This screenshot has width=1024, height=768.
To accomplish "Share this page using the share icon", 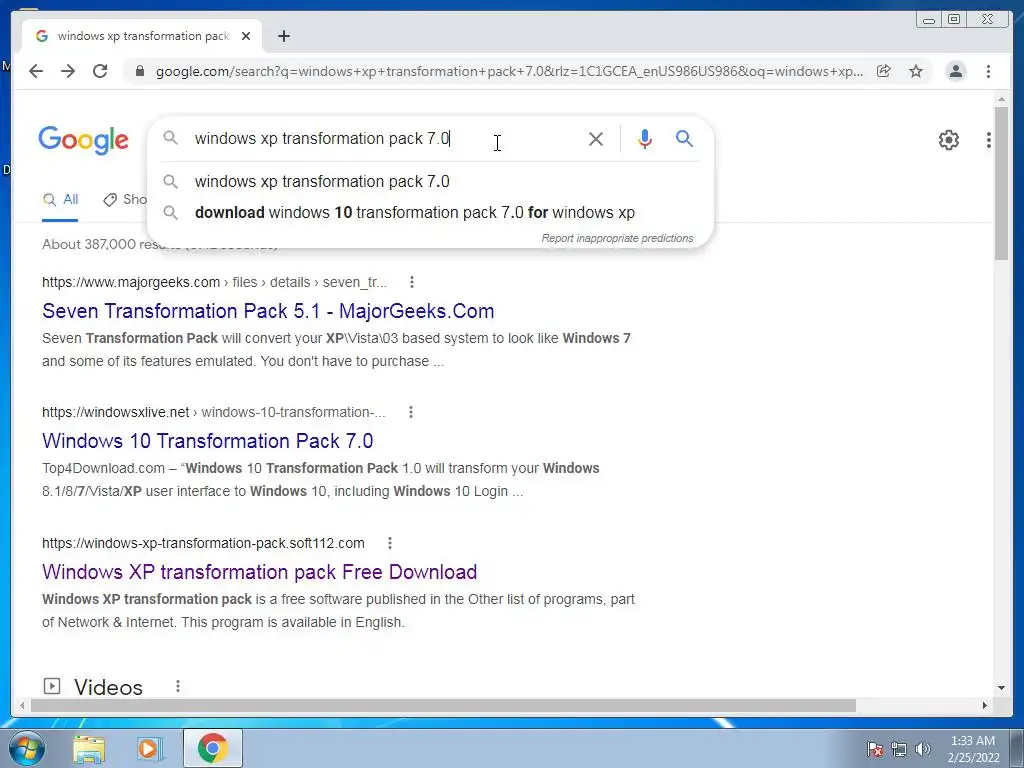I will tap(884, 71).
